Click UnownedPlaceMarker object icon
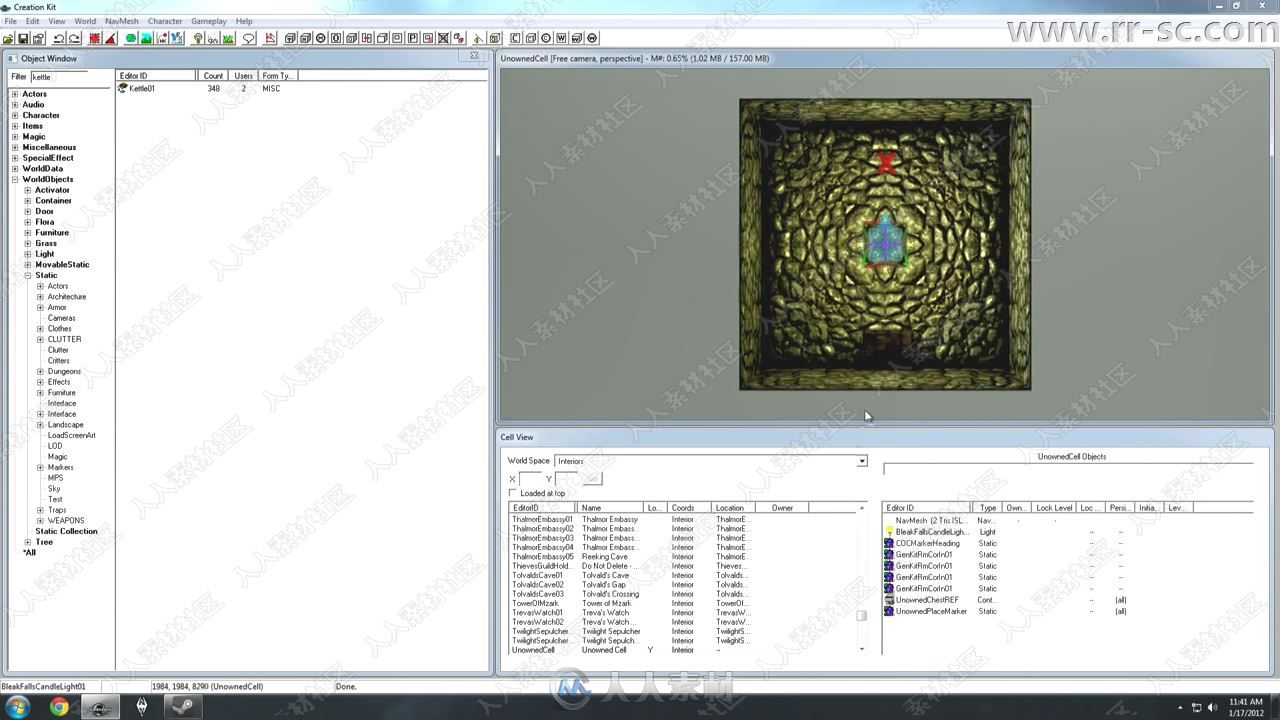This screenshot has width=1280, height=720. click(889, 611)
